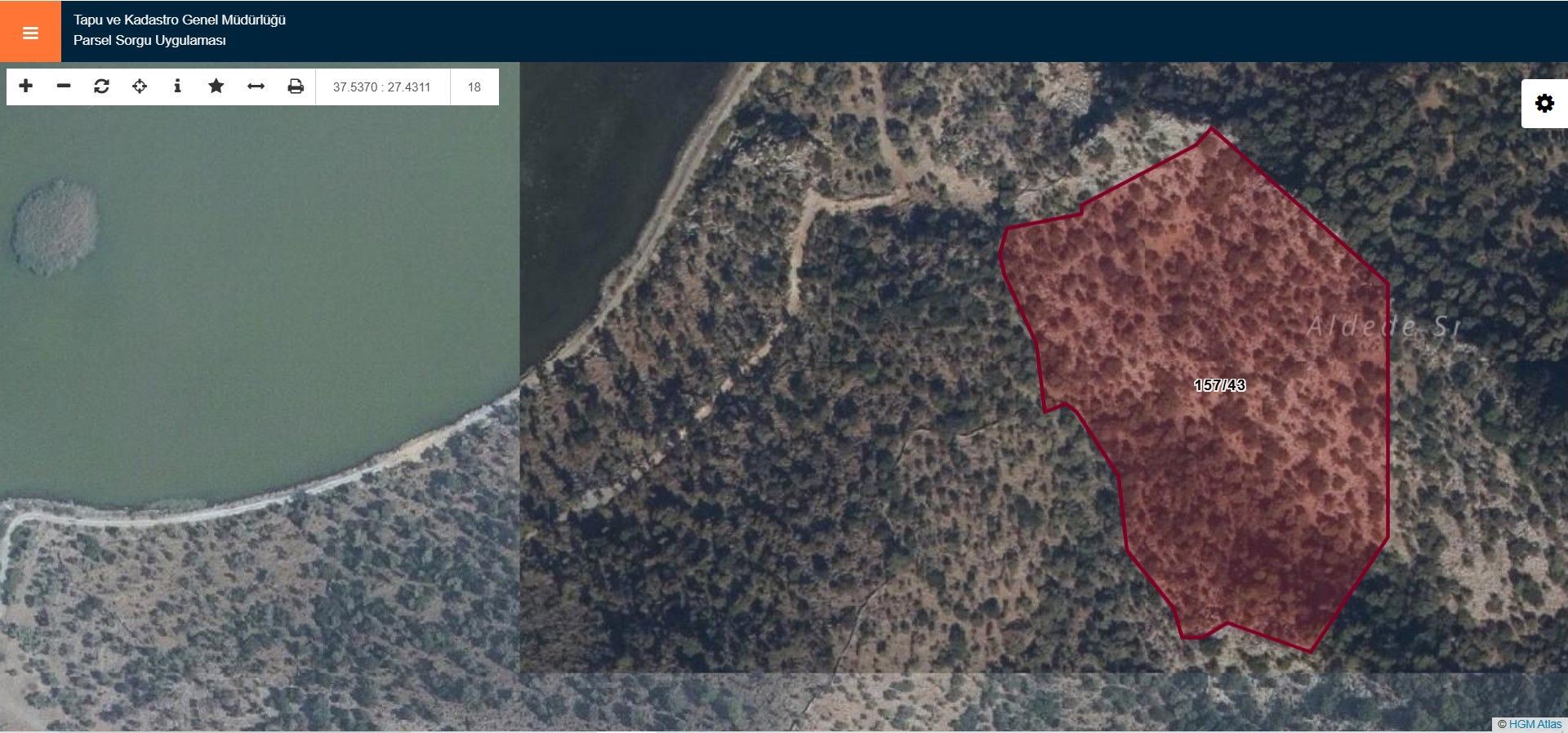Click the zoom level 18 box
1568x733 pixels.
[474, 87]
